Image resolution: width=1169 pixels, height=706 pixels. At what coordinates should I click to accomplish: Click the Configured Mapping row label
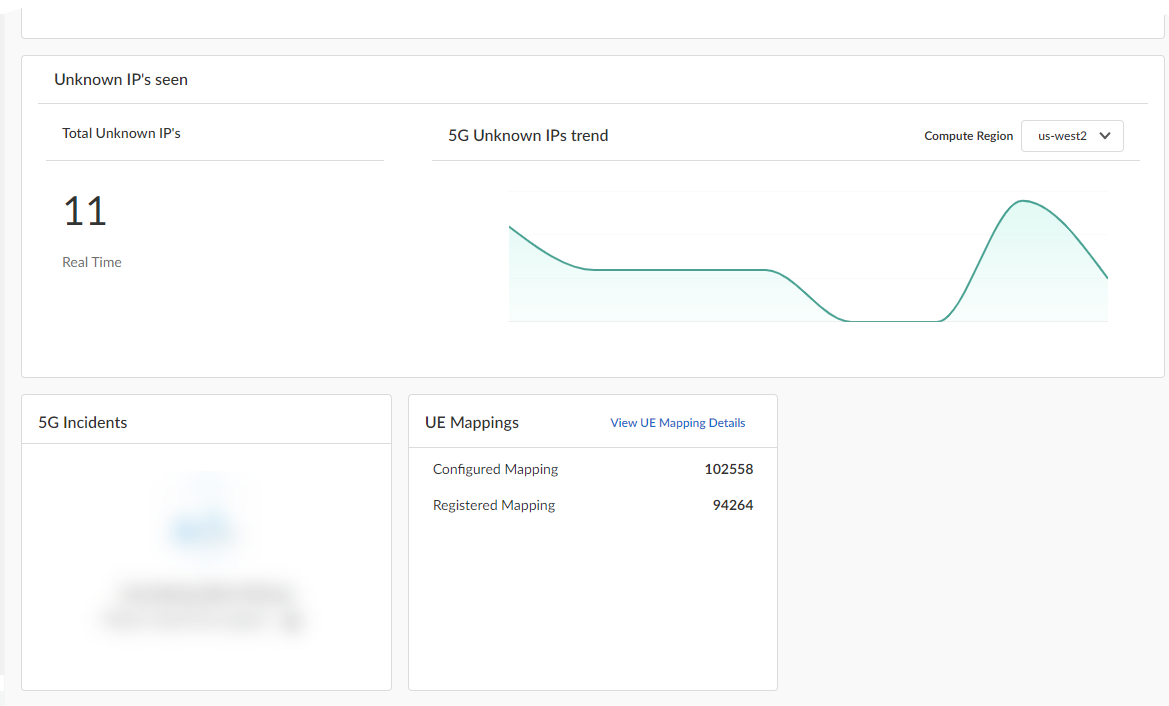tap(495, 470)
